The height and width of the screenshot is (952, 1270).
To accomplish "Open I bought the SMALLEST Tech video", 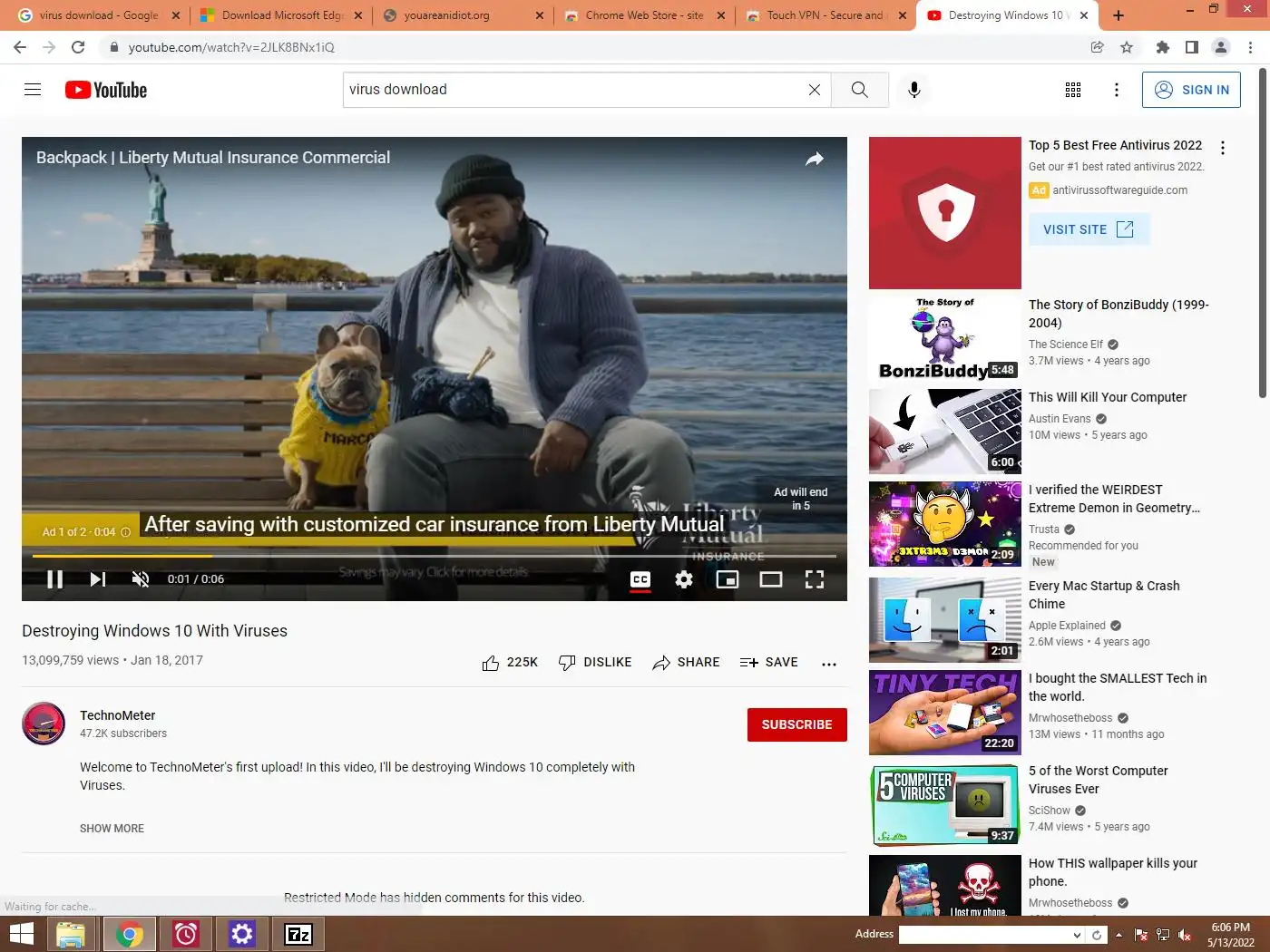I will click(x=1118, y=687).
